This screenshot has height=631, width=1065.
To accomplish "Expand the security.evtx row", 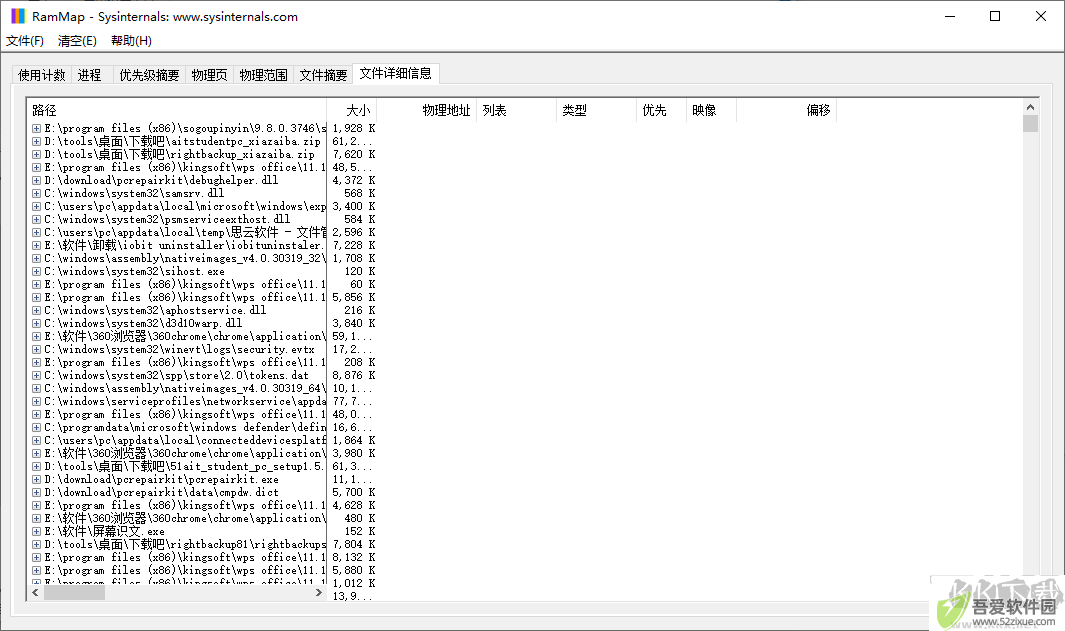I will coord(37,350).
